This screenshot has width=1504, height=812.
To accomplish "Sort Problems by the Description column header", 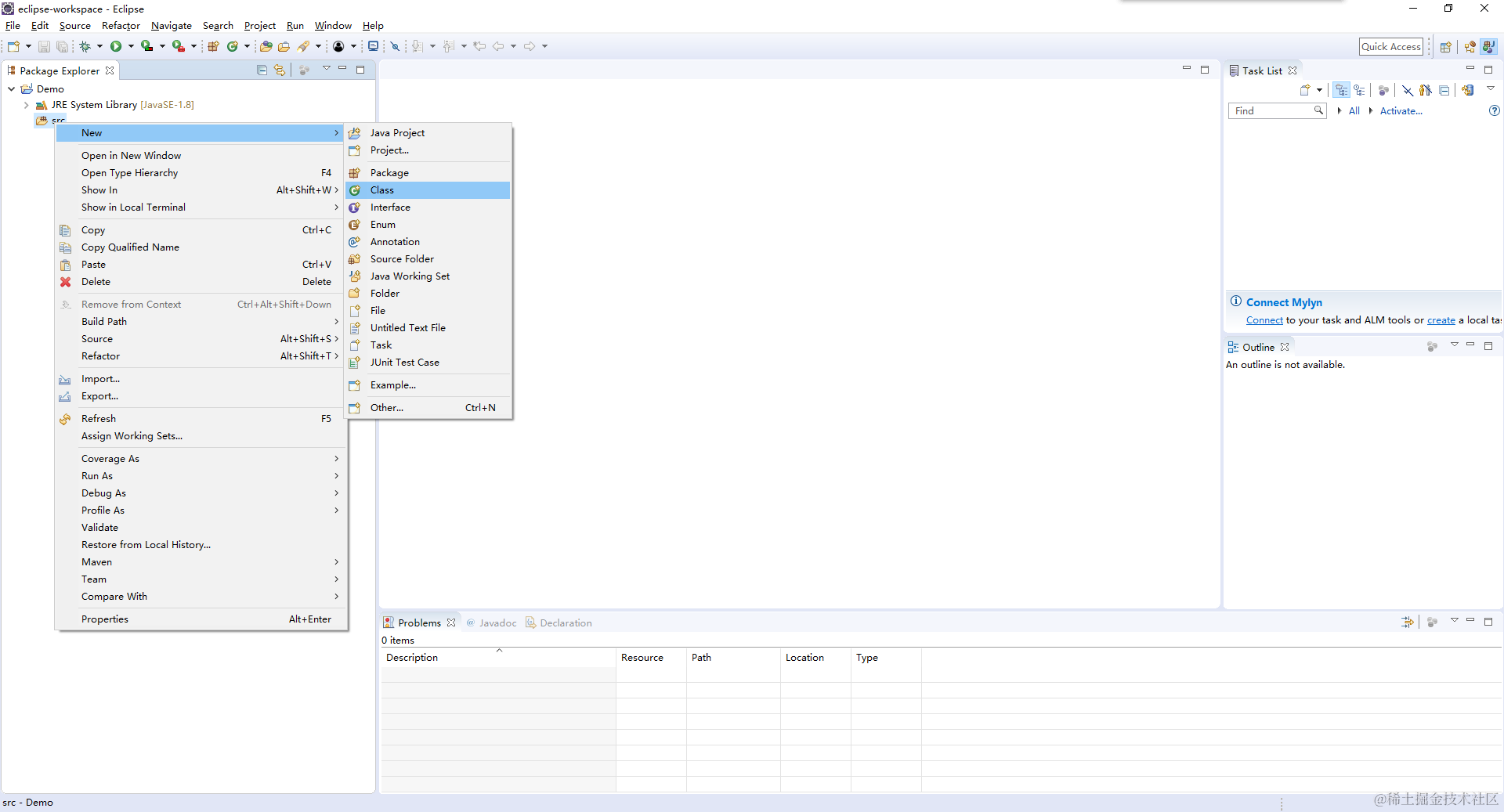I will click(498, 658).
